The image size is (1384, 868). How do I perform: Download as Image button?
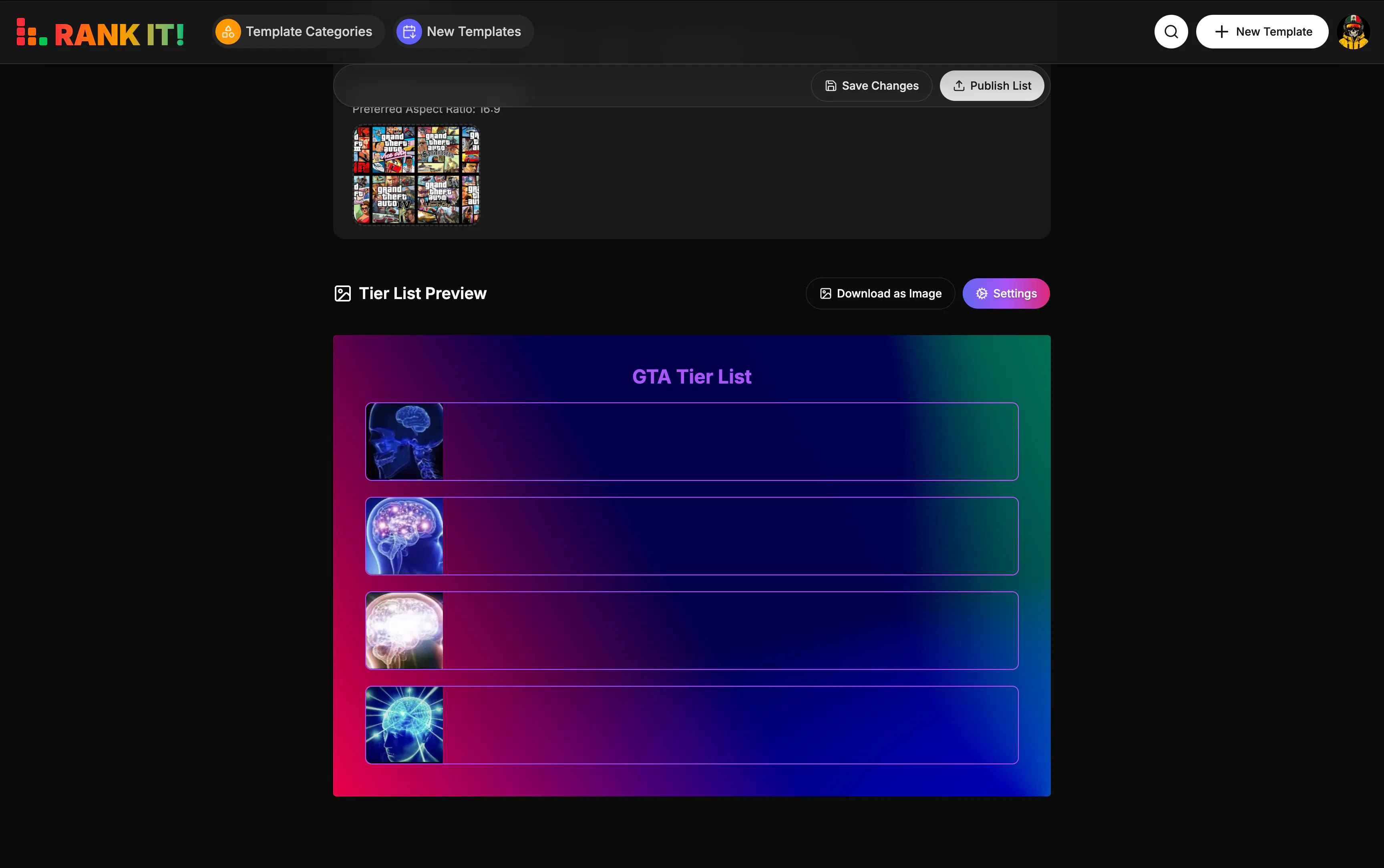tap(880, 293)
